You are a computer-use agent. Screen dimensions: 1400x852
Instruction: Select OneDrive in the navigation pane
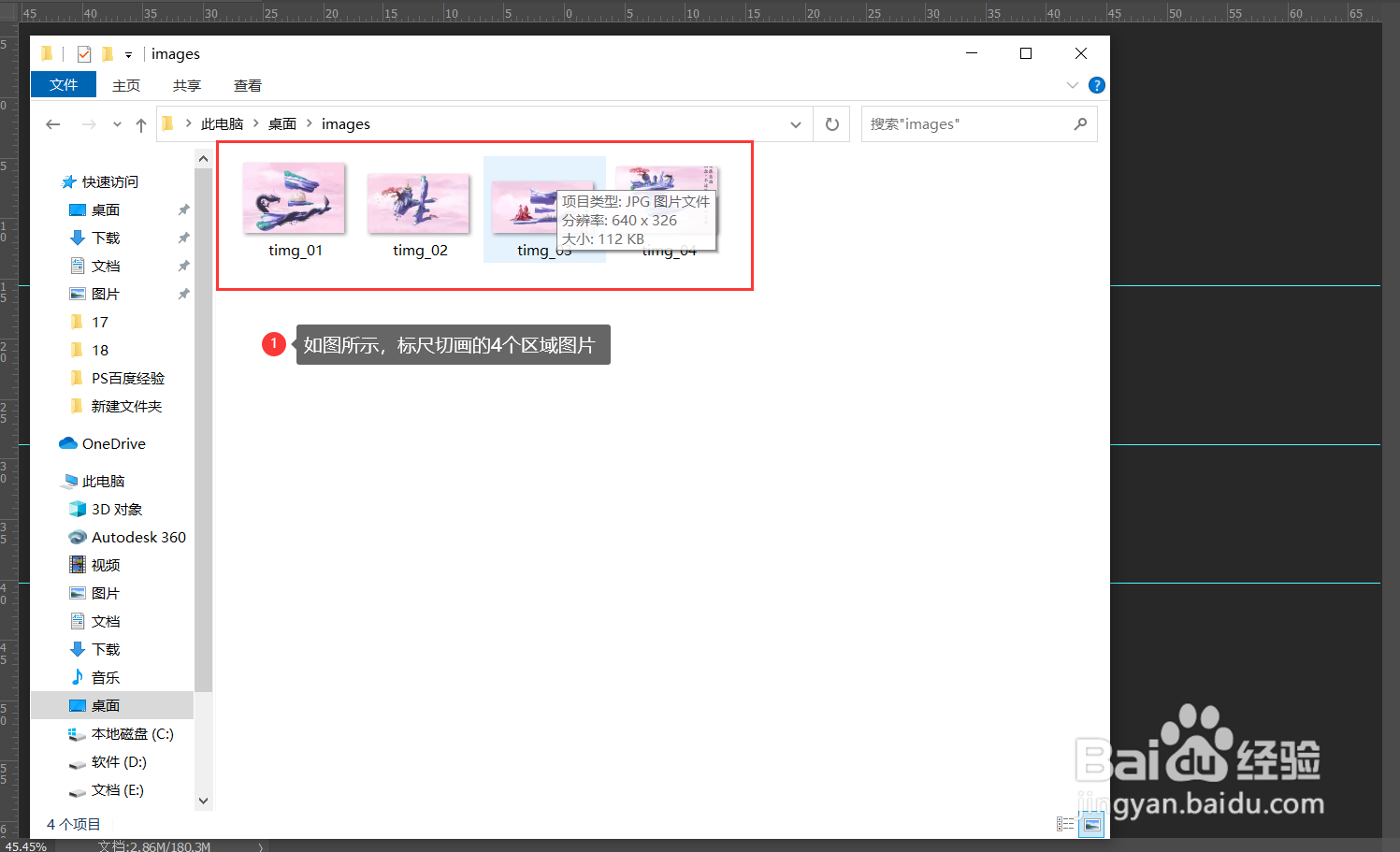[113, 444]
